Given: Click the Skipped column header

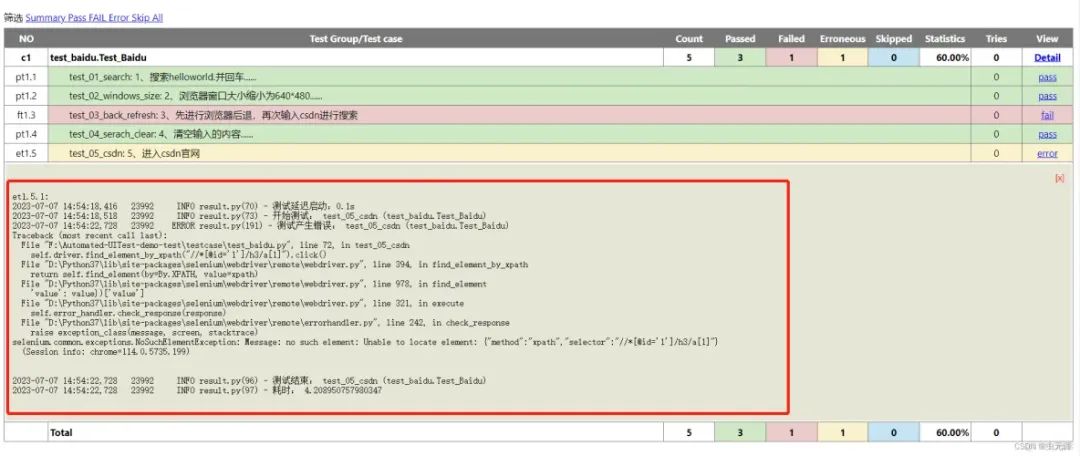Looking at the screenshot, I should [x=894, y=39].
